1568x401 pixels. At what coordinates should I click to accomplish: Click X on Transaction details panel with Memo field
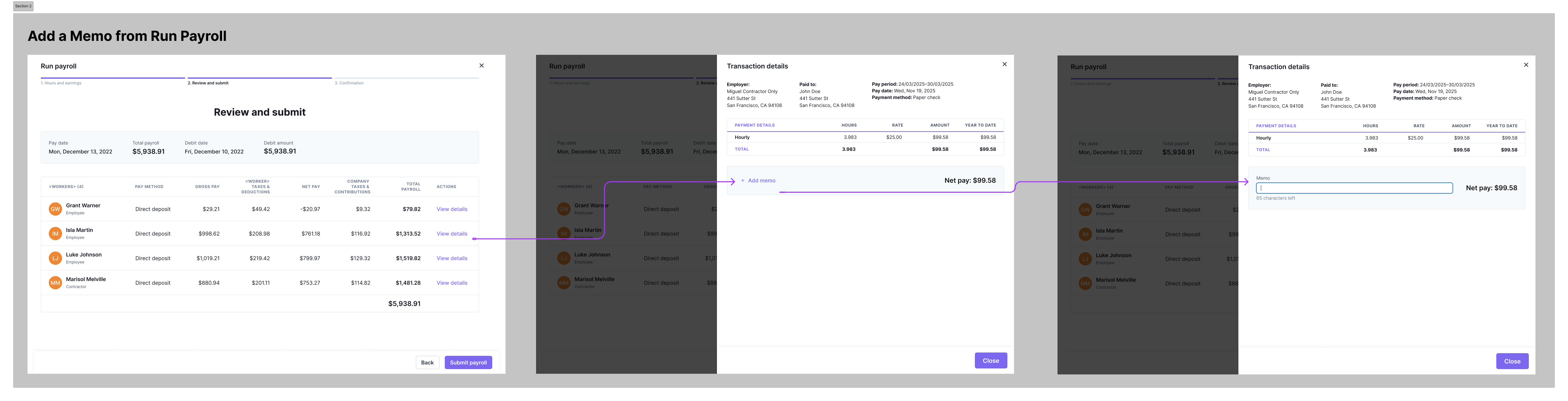(x=1526, y=64)
